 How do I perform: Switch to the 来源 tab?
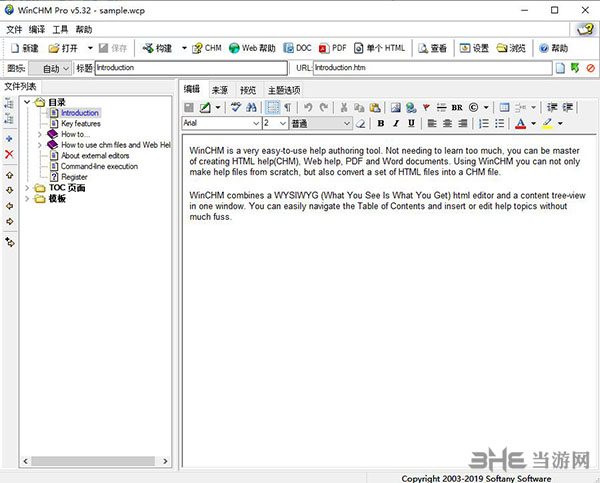pos(220,90)
